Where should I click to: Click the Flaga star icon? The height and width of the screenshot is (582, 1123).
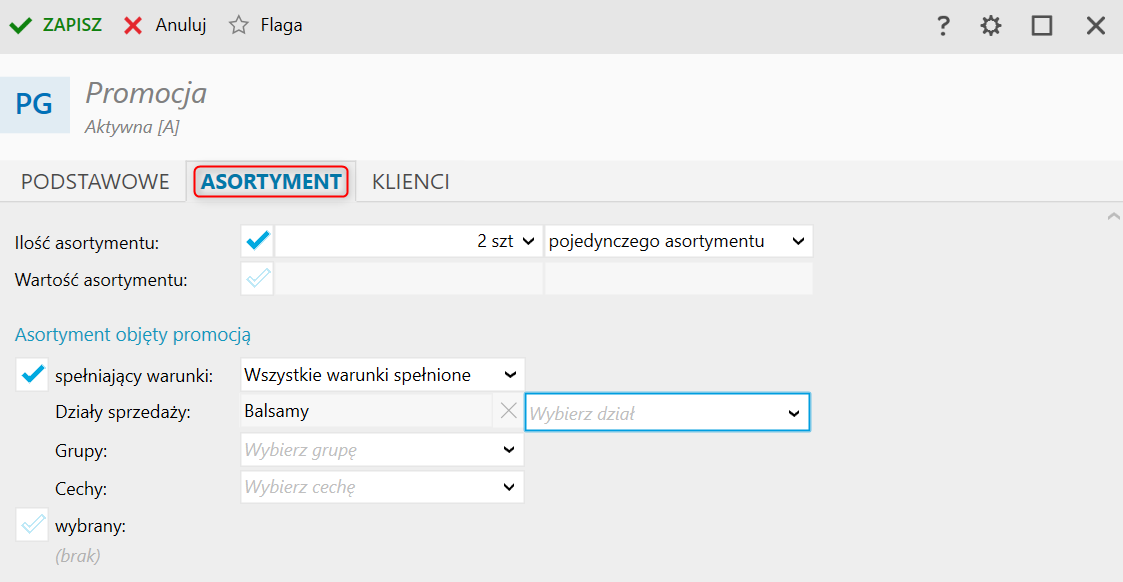(x=238, y=26)
